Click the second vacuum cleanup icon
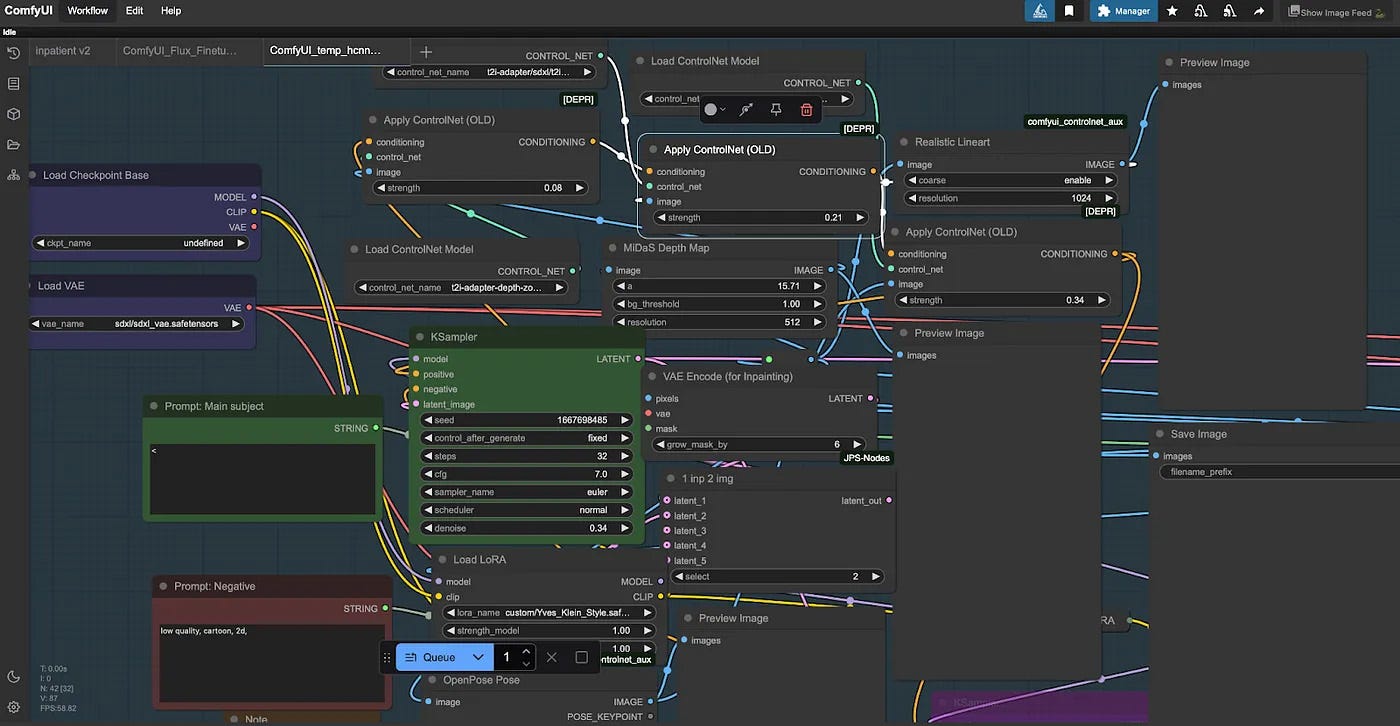 tap(1230, 11)
